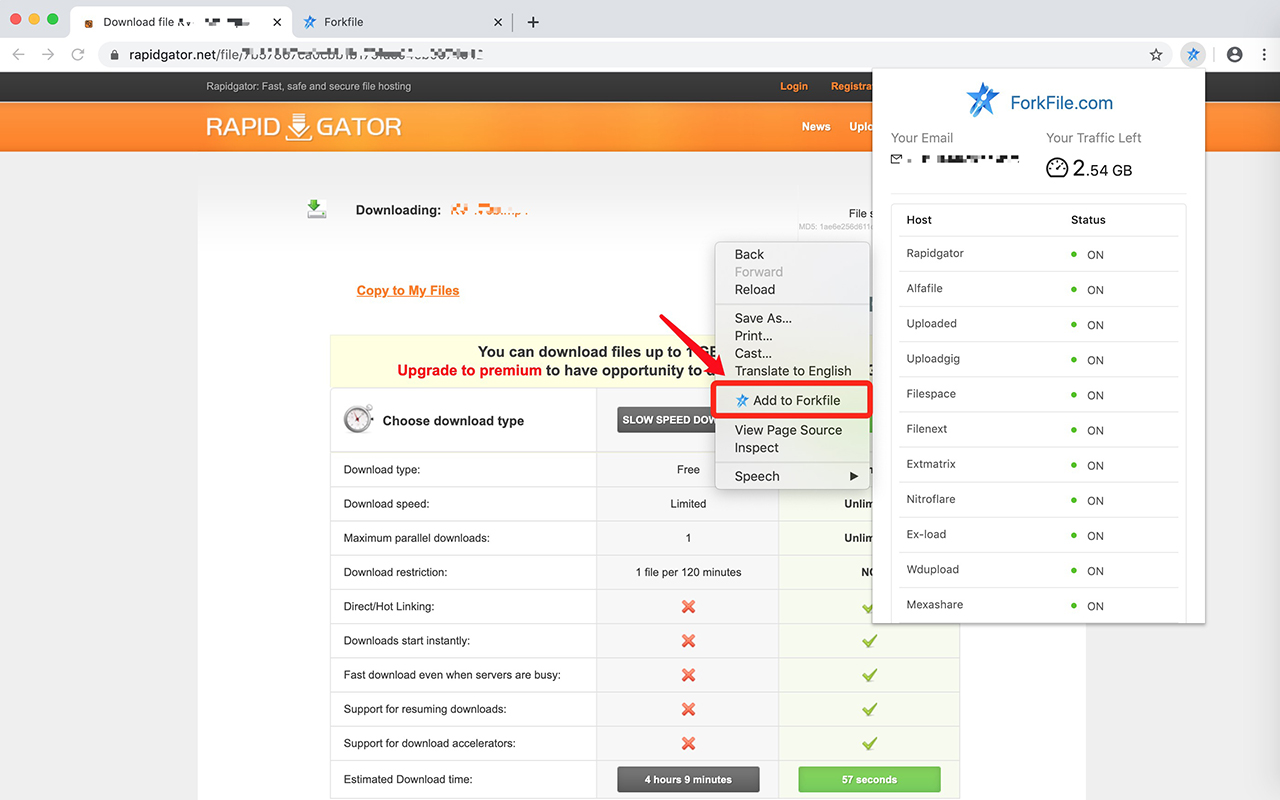Click the Status column header

[1088, 220]
